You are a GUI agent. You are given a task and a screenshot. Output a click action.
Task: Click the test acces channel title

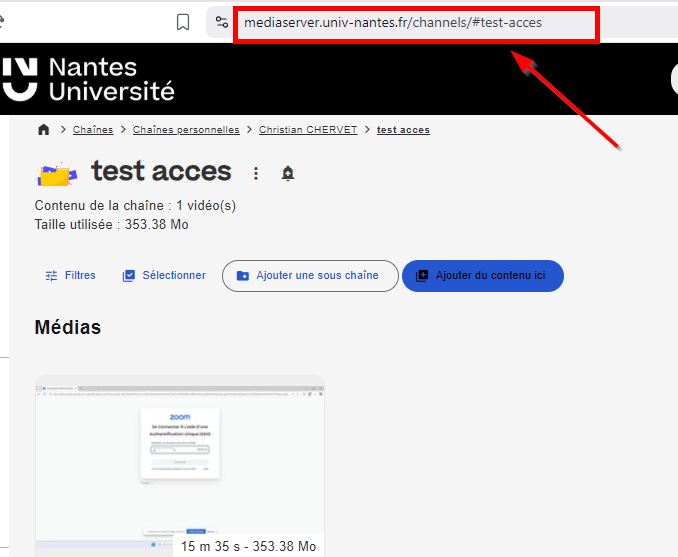click(161, 171)
